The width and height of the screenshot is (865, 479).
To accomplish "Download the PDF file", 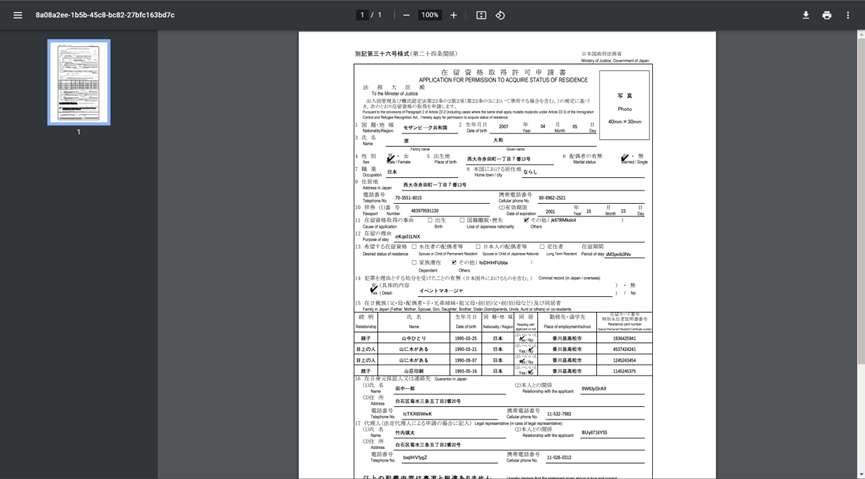I will [806, 15].
